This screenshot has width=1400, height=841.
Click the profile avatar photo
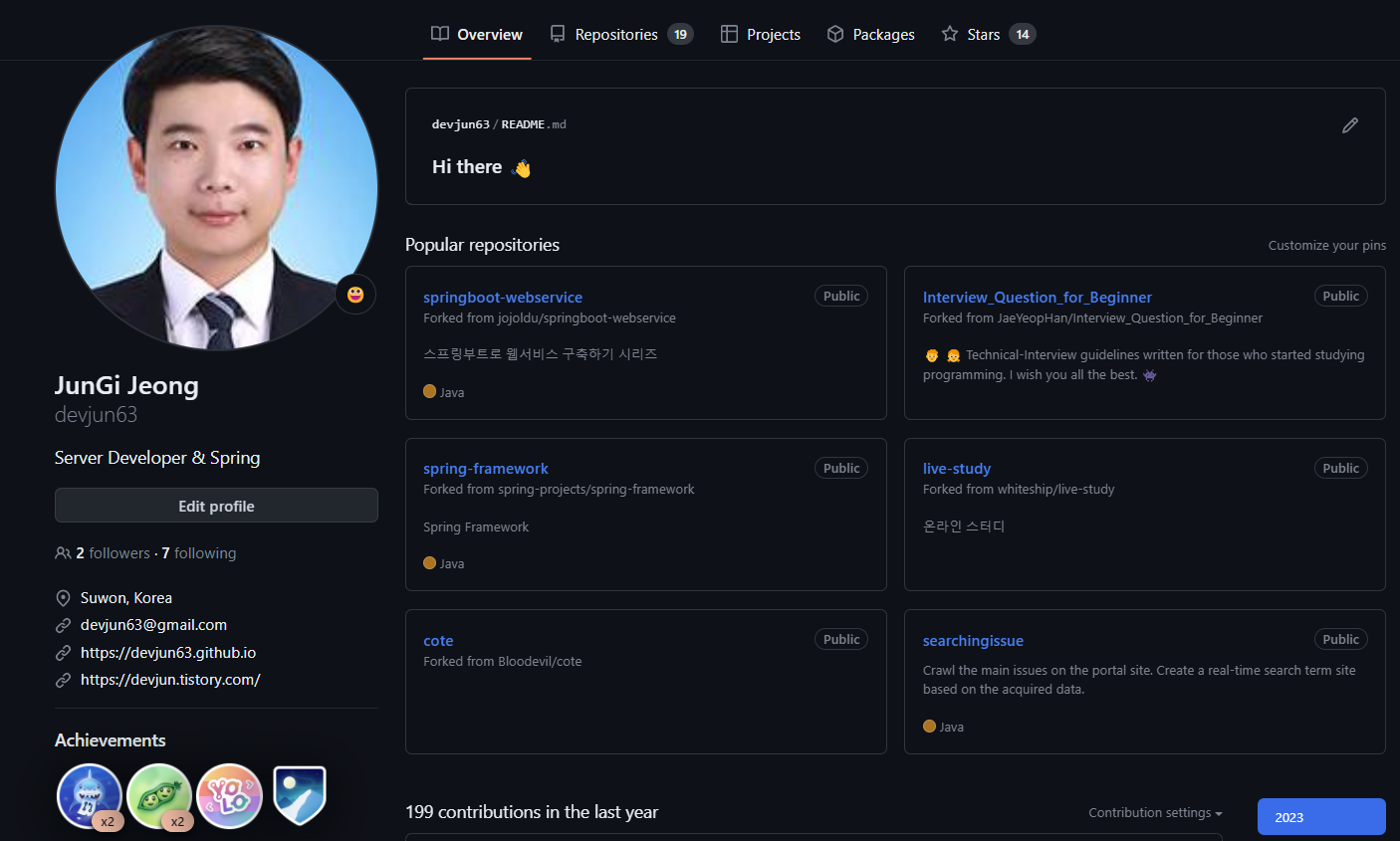216,188
